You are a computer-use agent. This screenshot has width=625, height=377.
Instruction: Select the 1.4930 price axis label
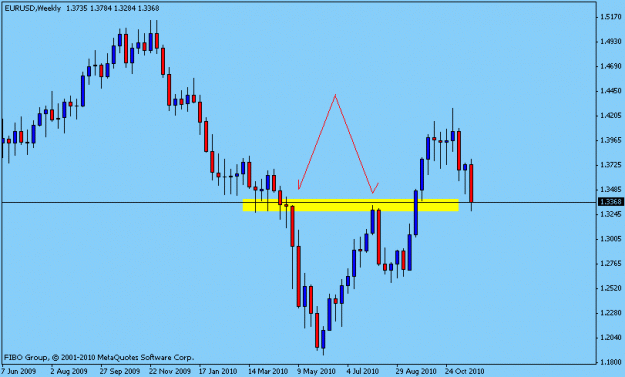click(x=611, y=41)
